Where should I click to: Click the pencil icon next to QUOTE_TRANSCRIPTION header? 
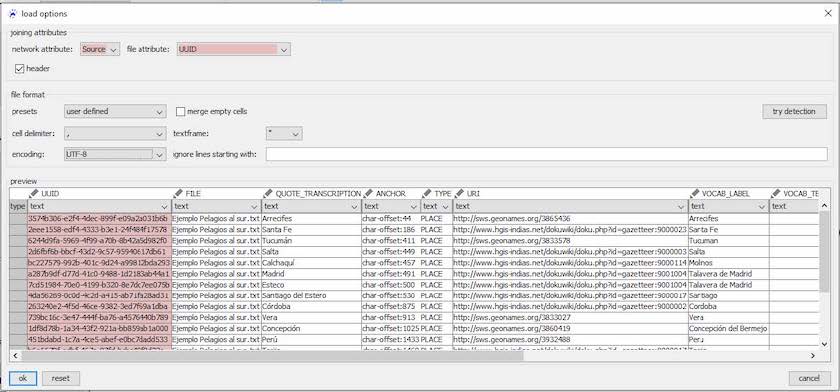pyautogui.click(x=268, y=193)
